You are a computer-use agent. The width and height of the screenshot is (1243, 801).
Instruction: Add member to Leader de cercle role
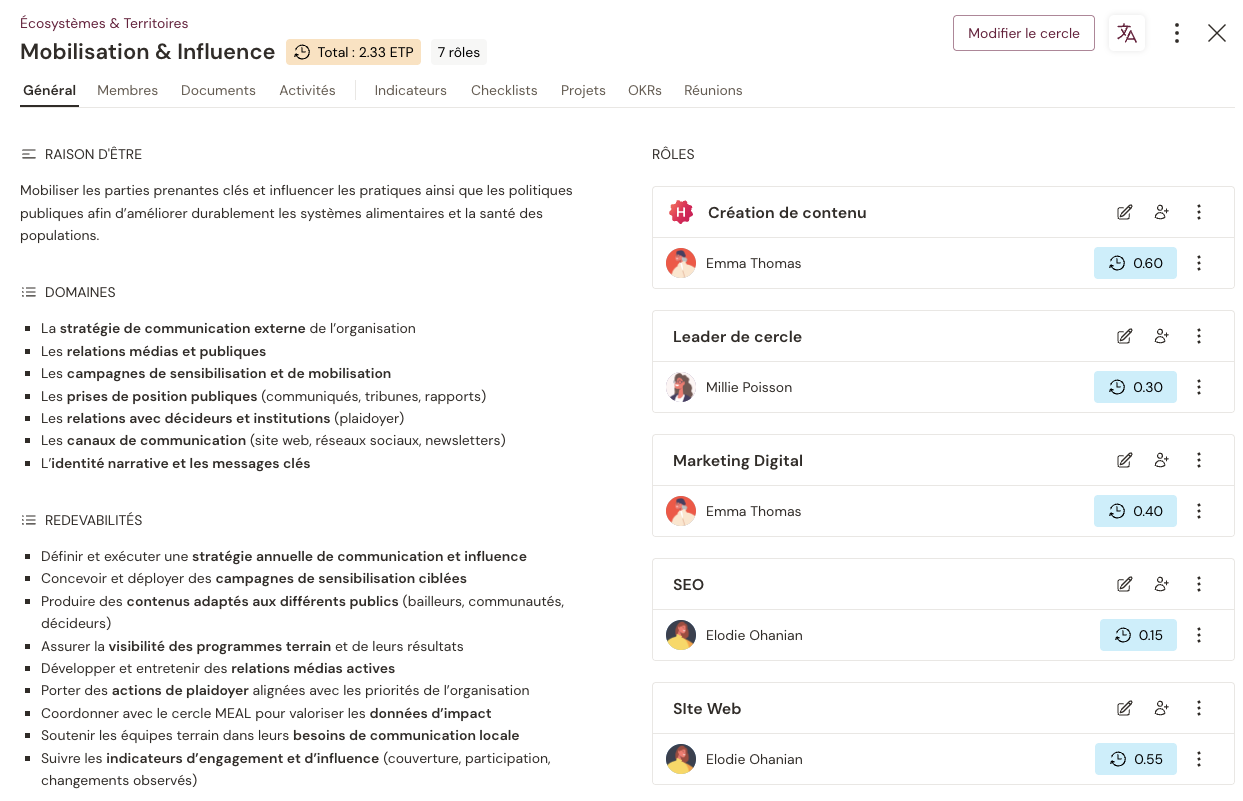[x=1161, y=336]
